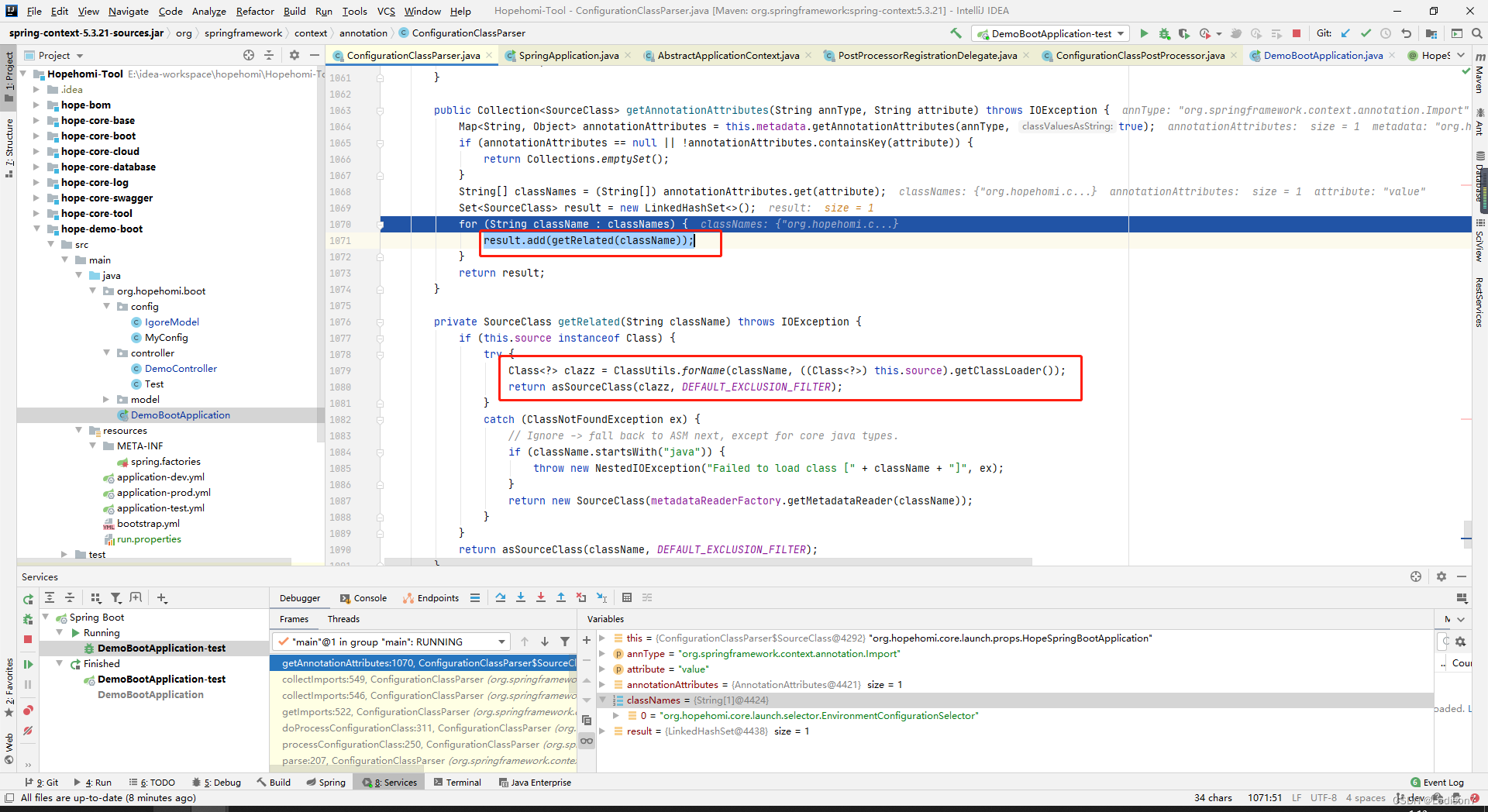Click the Step Over debugger icon
The image size is (1488, 812).
[x=501, y=597]
